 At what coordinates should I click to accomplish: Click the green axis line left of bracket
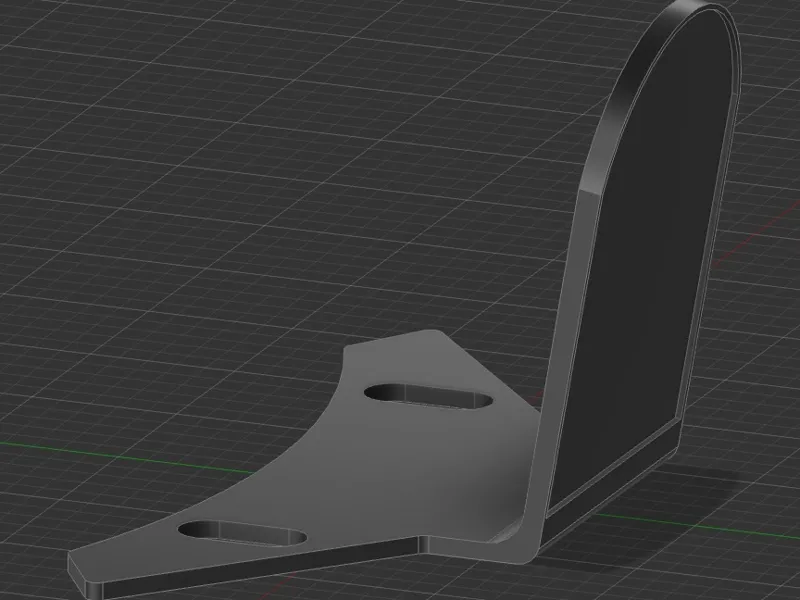[128, 458]
